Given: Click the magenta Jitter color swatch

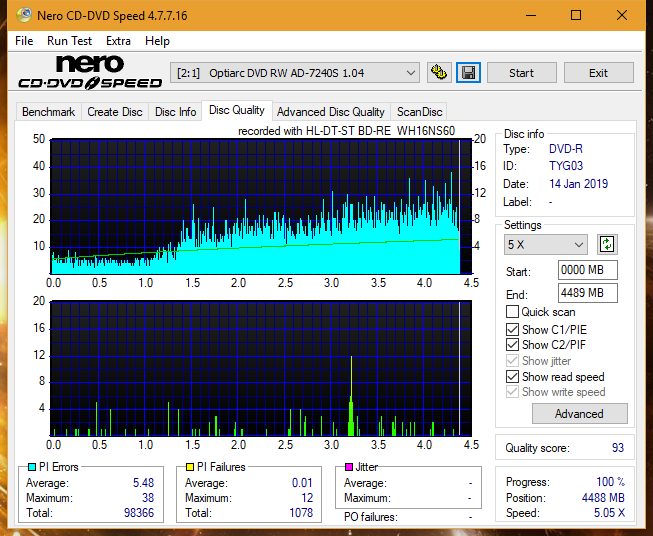Looking at the screenshot, I should pos(349,467).
